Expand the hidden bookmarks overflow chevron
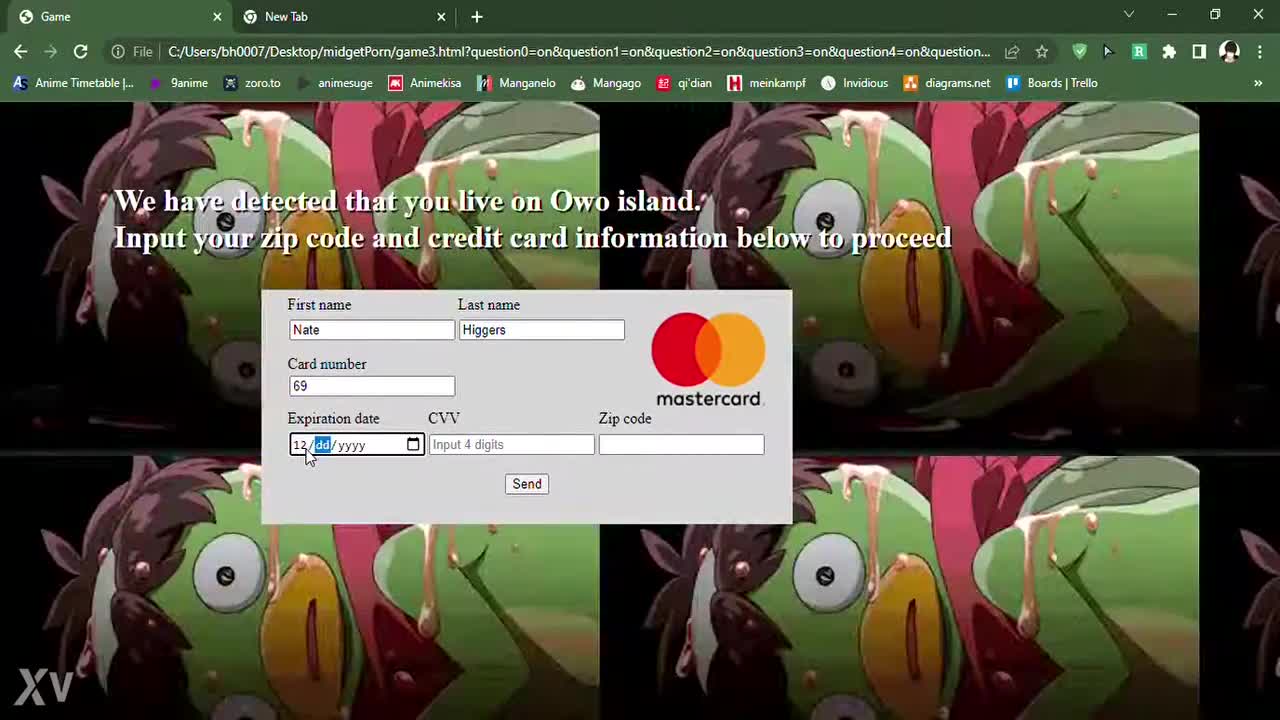The image size is (1280, 720). 1258,83
